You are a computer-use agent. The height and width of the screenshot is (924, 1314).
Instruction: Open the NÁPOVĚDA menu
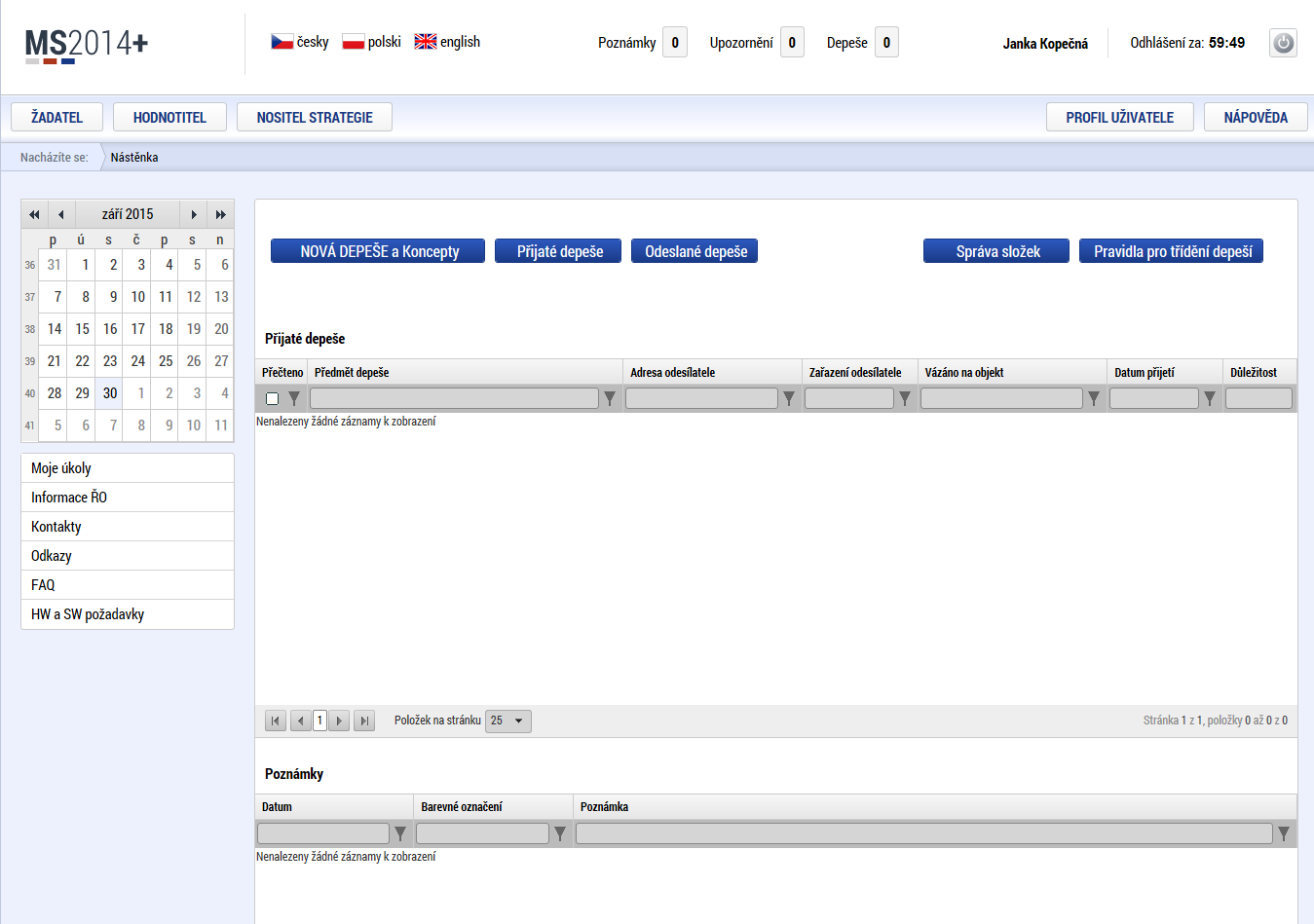(1256, 117)
